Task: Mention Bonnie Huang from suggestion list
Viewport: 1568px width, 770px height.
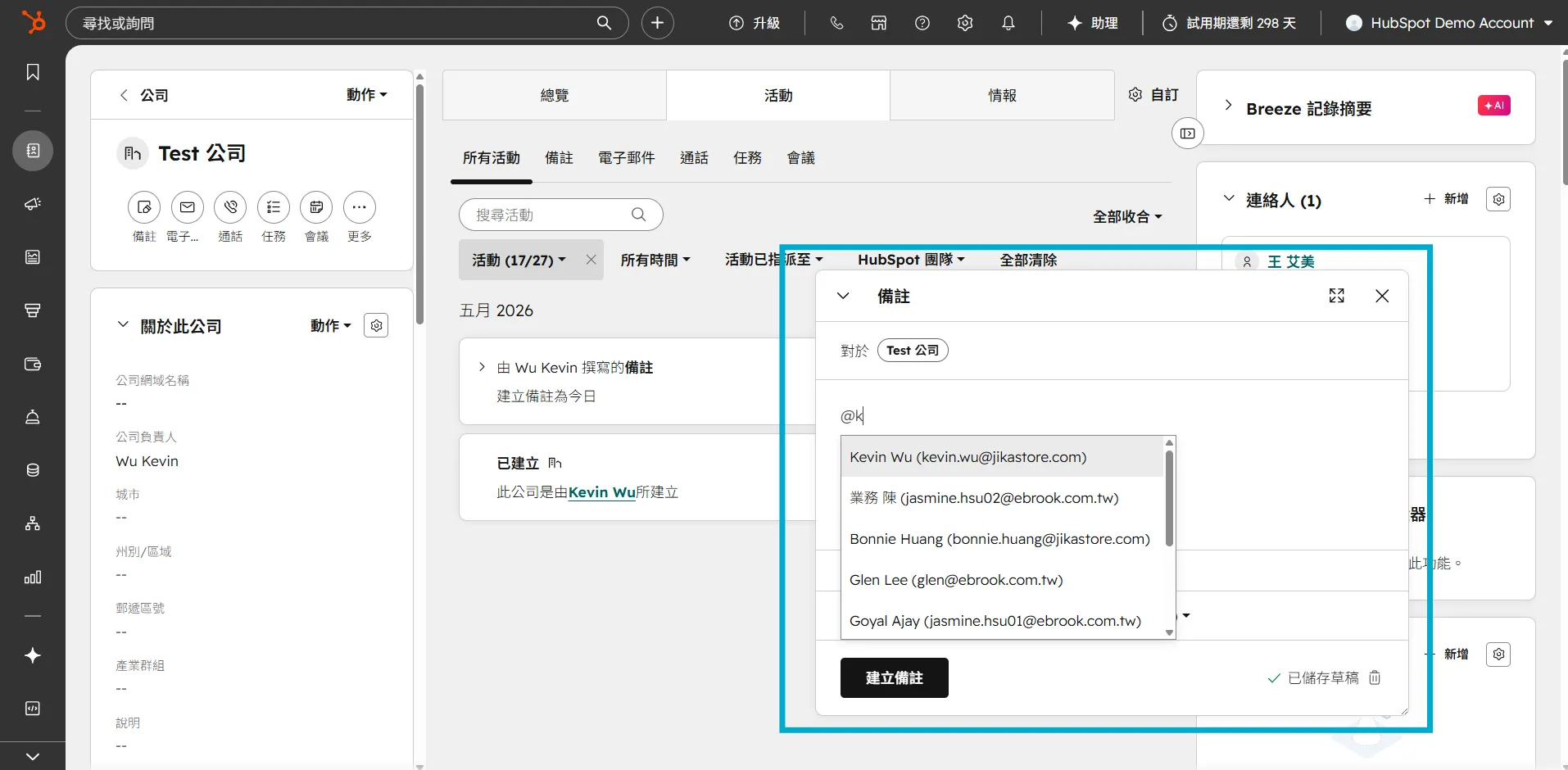Action: (x=1002, y=539)
